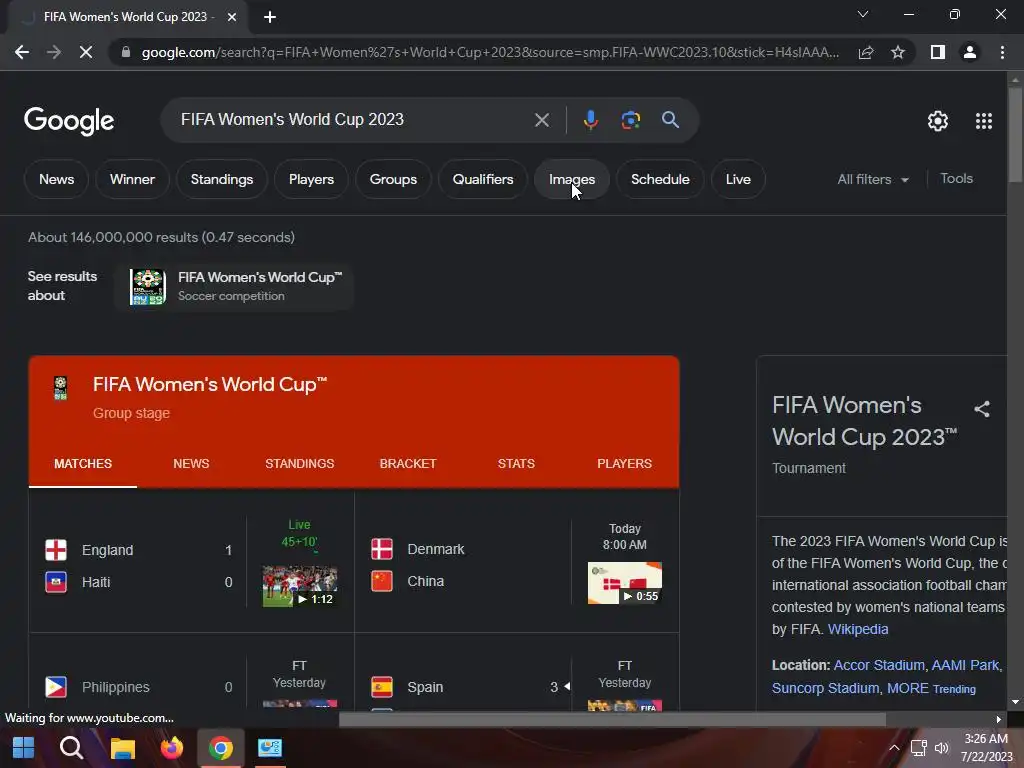Open the NEWS tab in sports card
1024x768 pixels.
click(191, 464)
